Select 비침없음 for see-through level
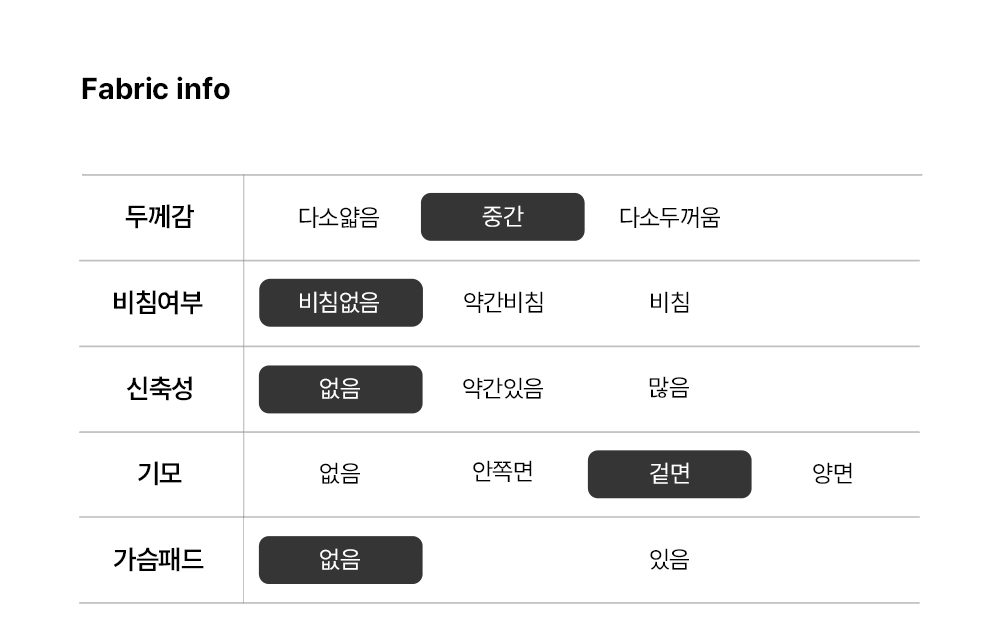1000x631 pixels. tap(340, 303)
